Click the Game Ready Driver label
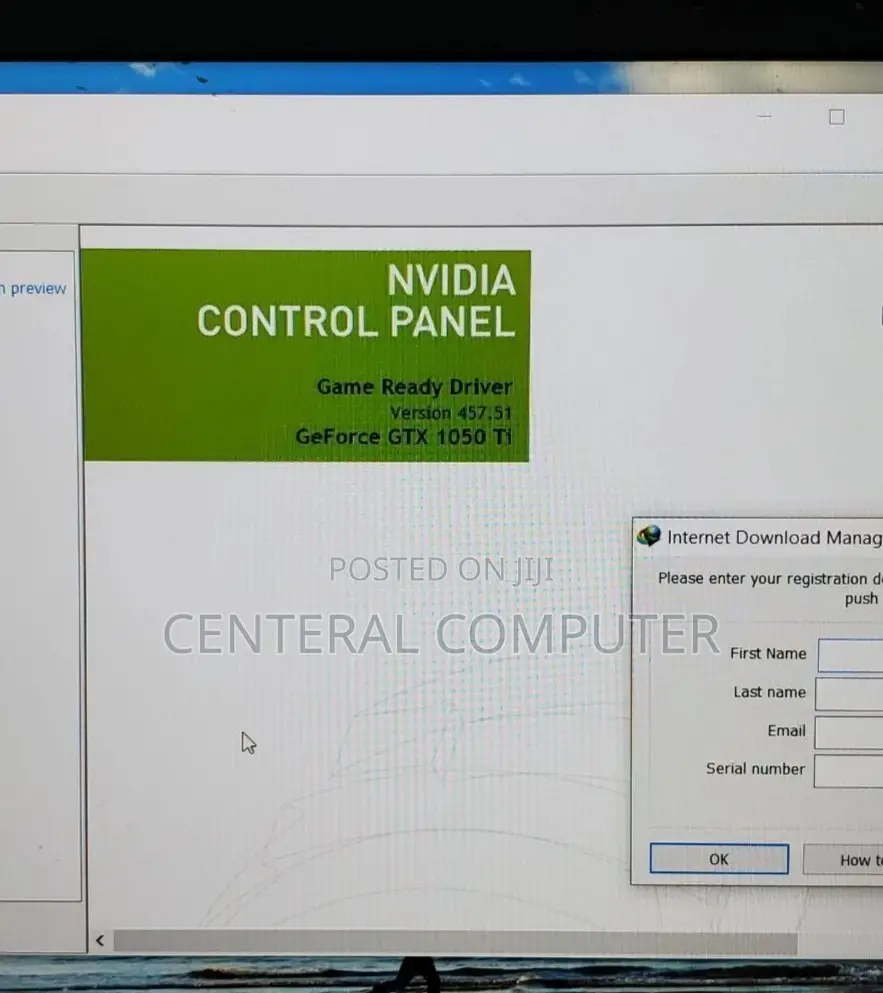 pyautogui.click(x=414, y=387)
